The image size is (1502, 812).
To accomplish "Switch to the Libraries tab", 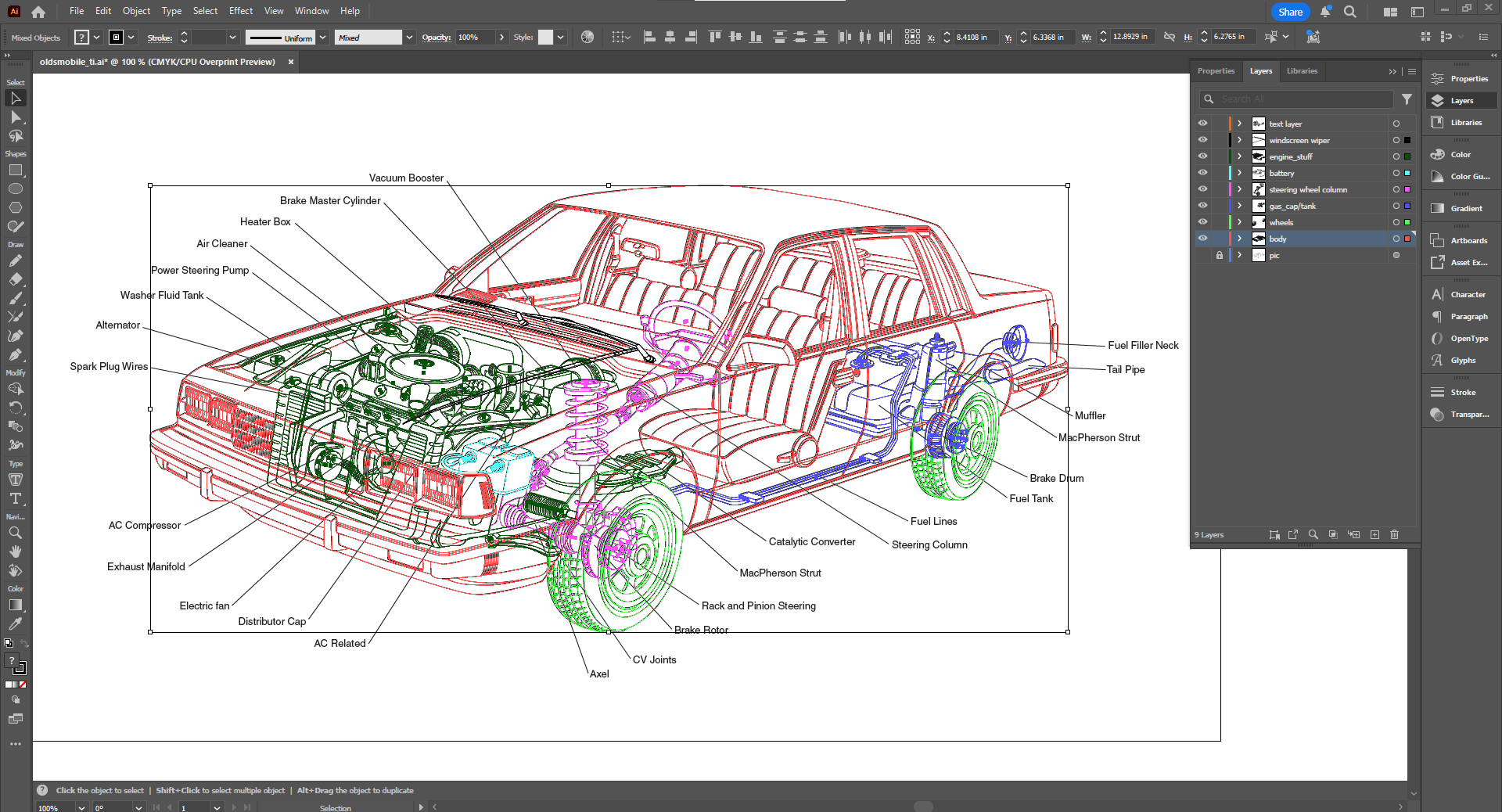I will point(1302,71).
